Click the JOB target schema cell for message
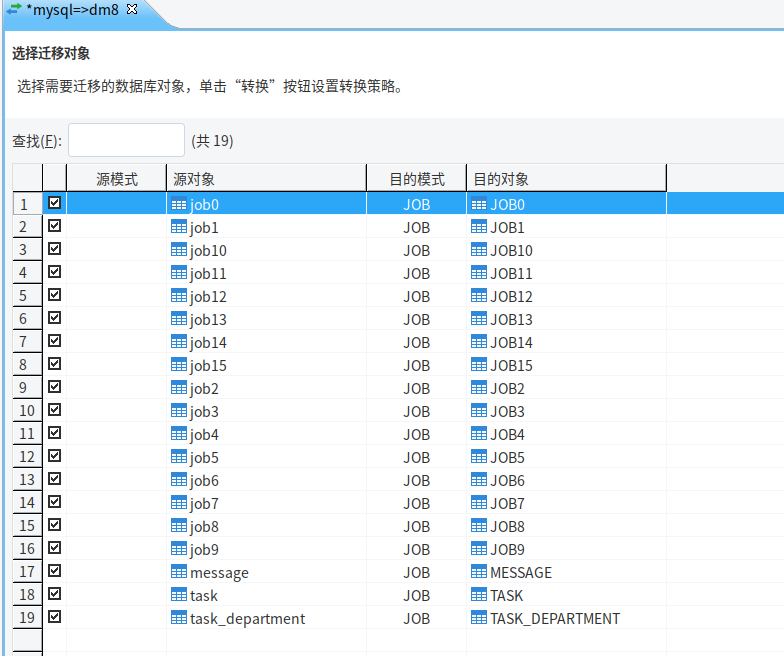The height and width of the screenshot is (656, 784). [416, 572]
